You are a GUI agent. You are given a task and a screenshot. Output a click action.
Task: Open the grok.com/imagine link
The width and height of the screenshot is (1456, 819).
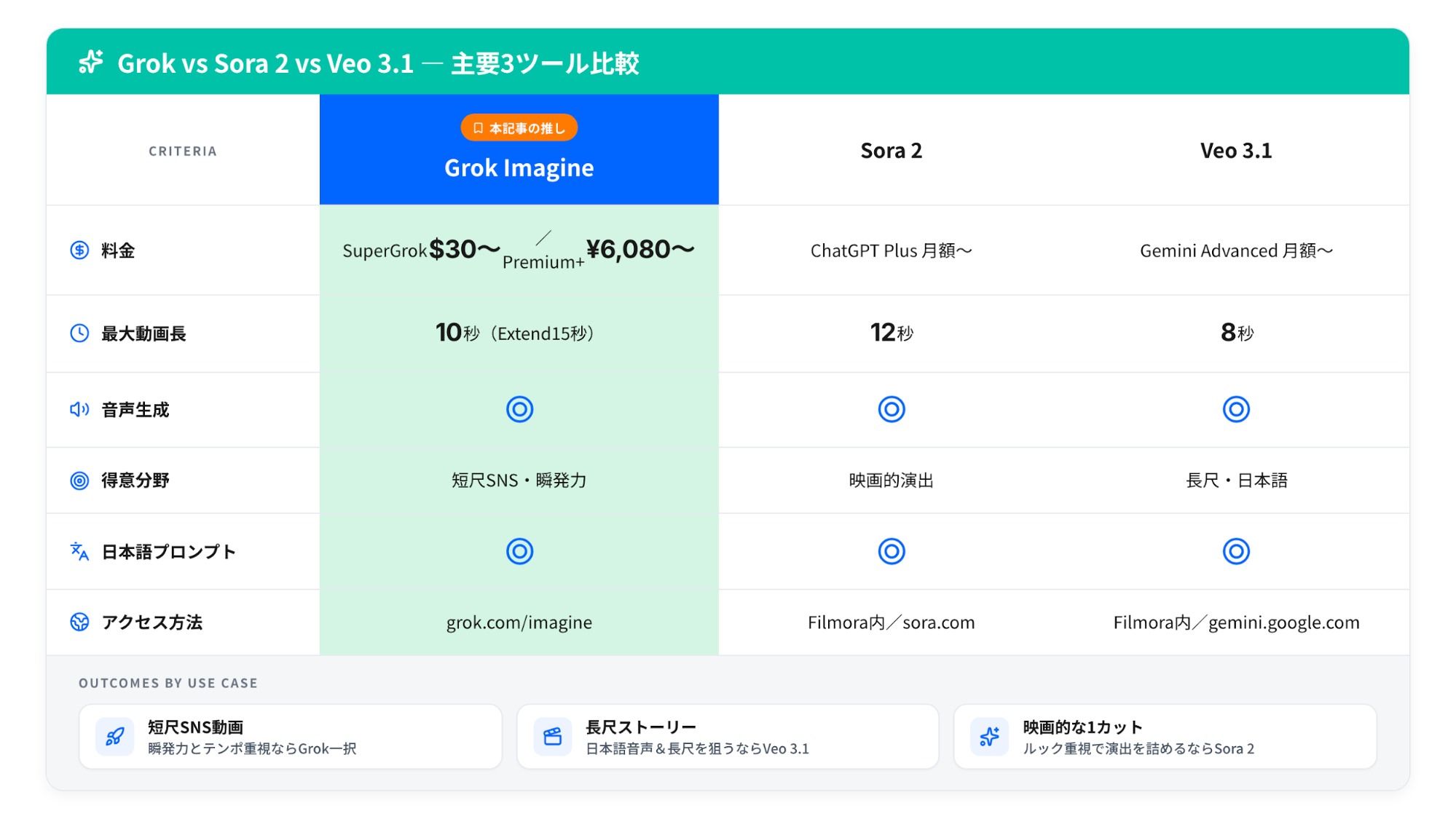pos(519,622)
